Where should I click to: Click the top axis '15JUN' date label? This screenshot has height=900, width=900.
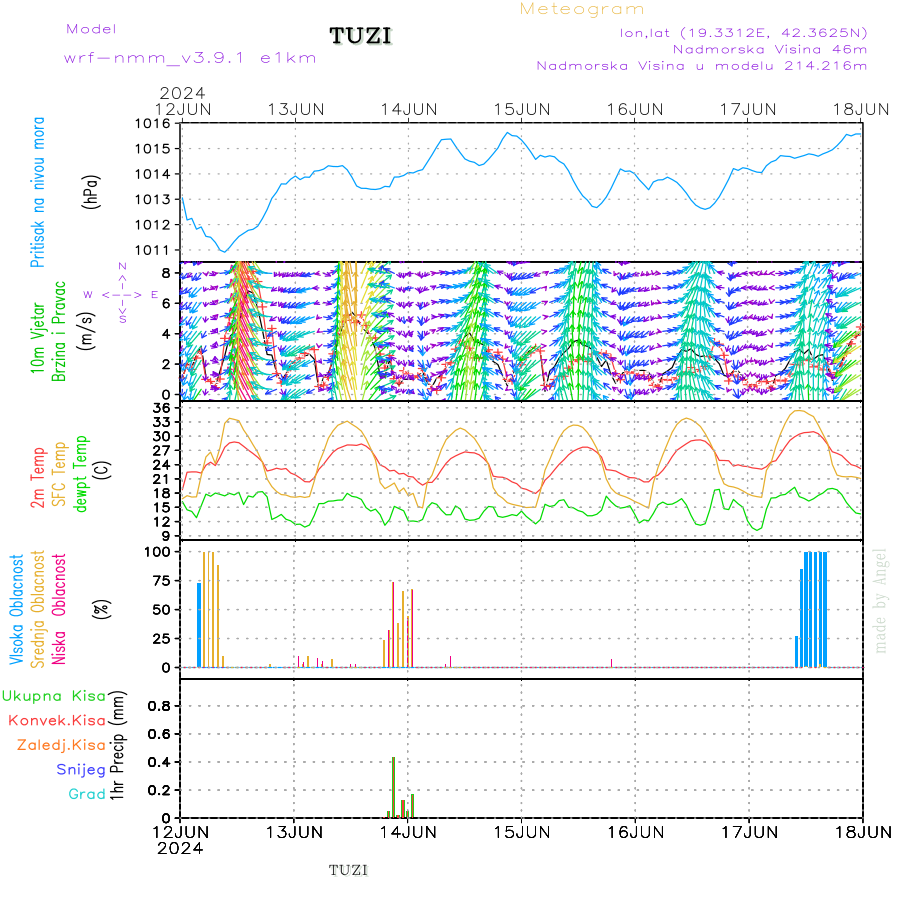(x=522, y=110)
